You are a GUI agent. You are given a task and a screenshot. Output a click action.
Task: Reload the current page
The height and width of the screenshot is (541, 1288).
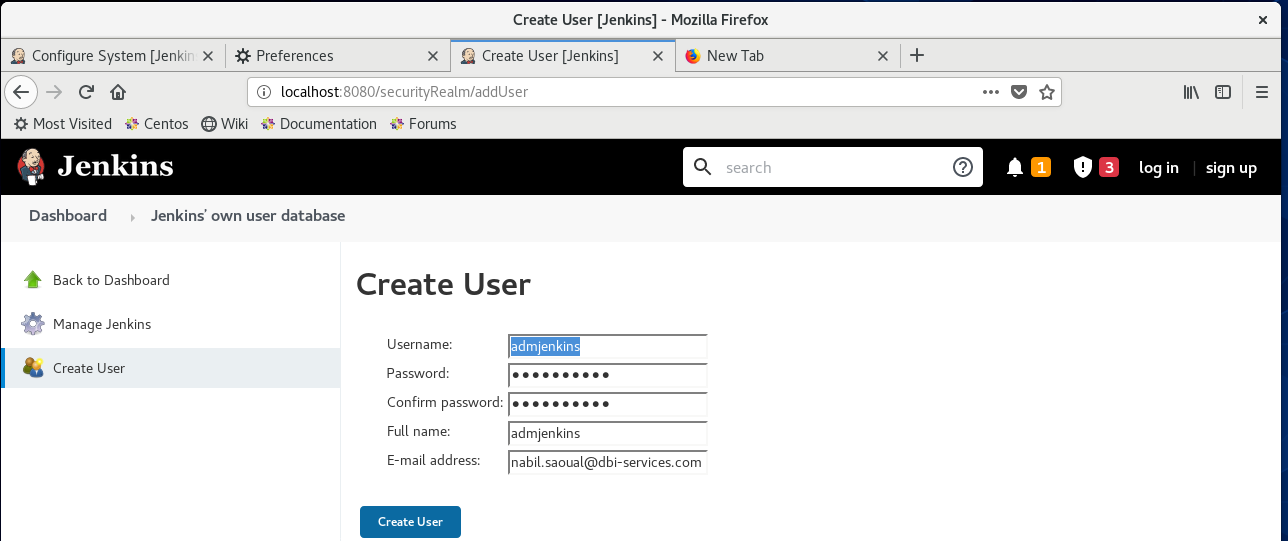coord(87,92)
